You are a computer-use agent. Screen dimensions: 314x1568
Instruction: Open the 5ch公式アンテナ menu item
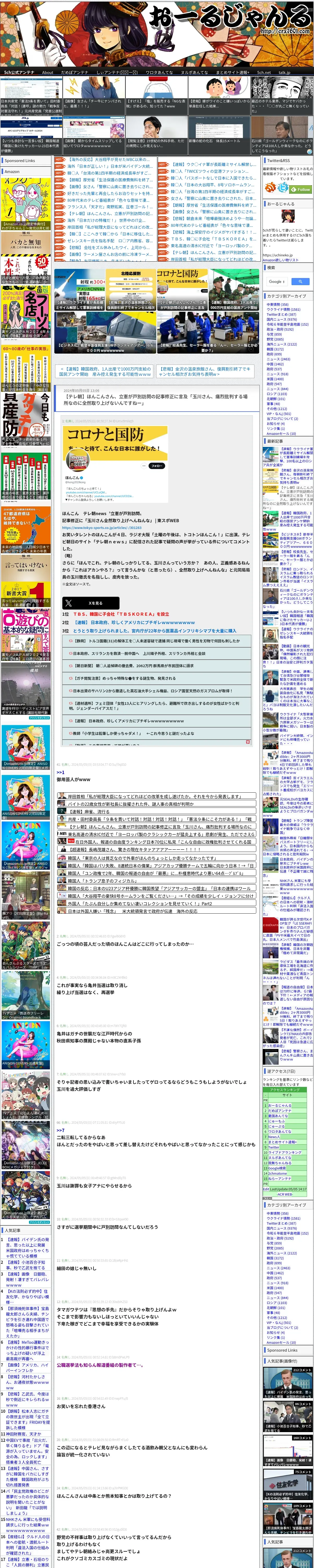coord(20,72)
